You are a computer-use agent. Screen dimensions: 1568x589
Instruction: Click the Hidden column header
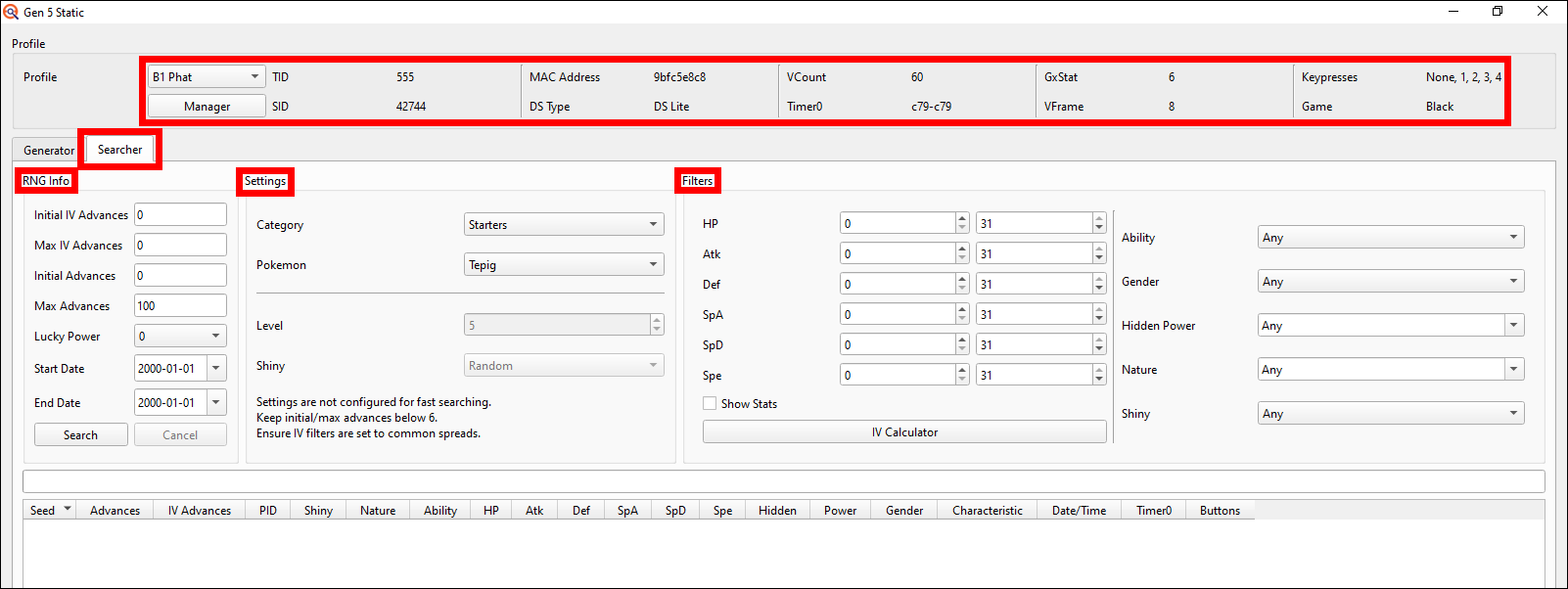777,510
